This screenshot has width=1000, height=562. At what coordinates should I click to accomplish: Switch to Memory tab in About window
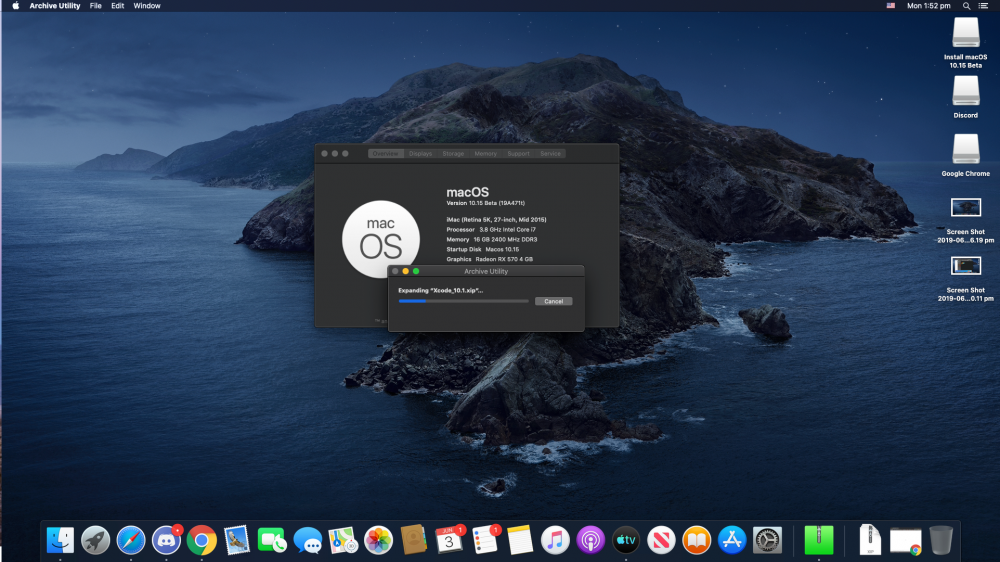(x=485, y=154)
